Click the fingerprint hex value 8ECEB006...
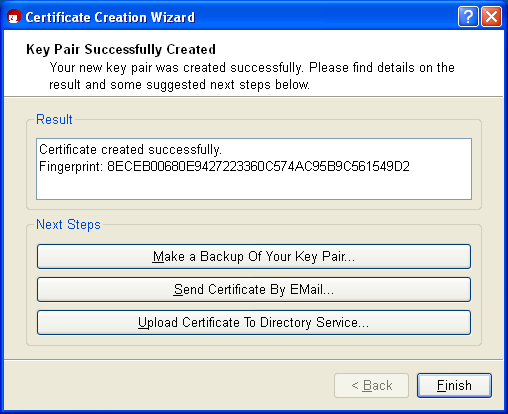508x414 pixels. click(x=258, y=166)
